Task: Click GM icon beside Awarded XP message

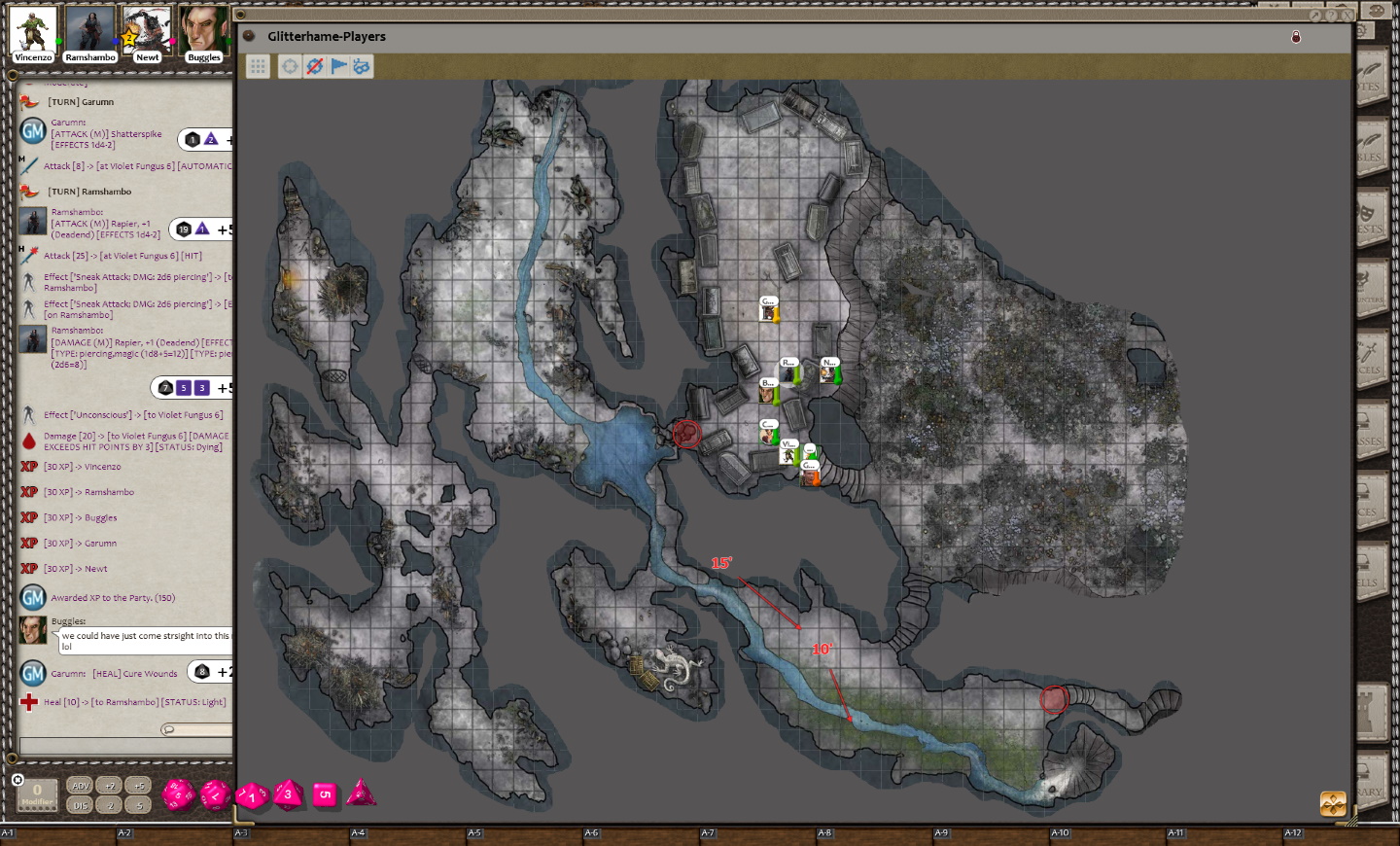Action: [x=33, y=597]
